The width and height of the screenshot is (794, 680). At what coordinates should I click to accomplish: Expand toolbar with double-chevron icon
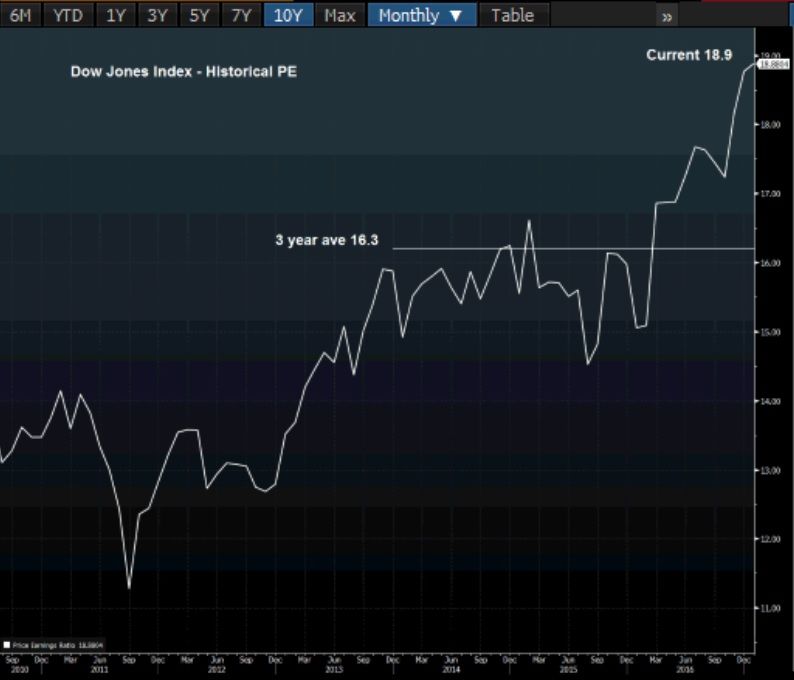point(667,17)
